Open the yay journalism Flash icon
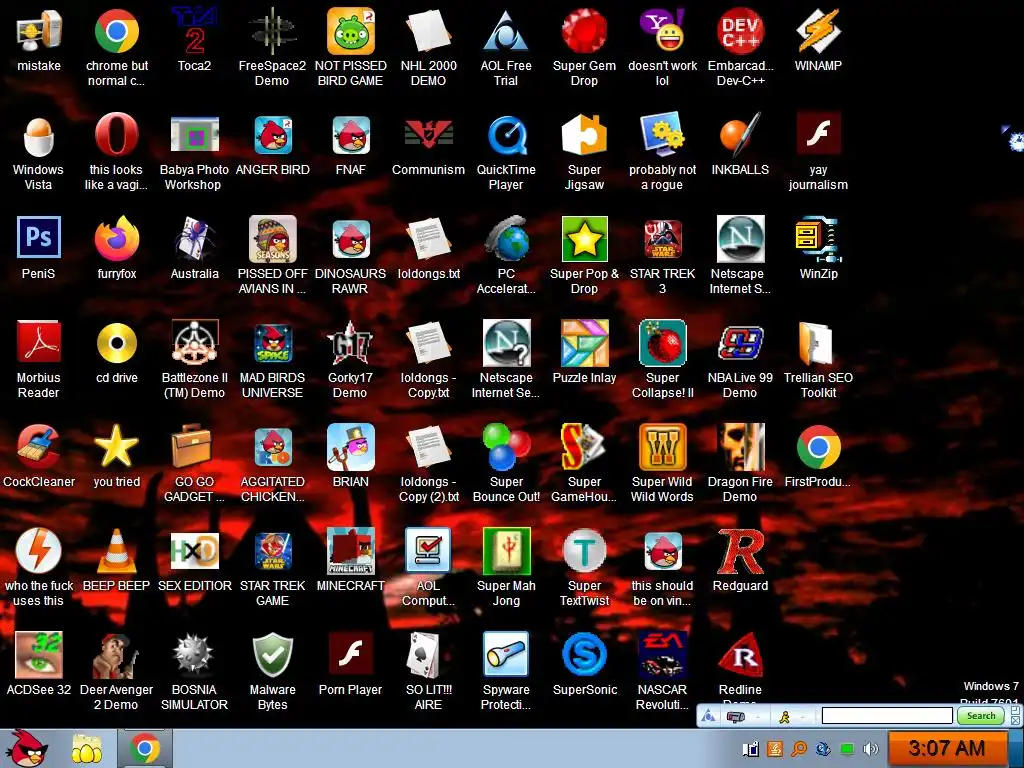Screen dimensions: 1024x768 [x=818, y=134]
